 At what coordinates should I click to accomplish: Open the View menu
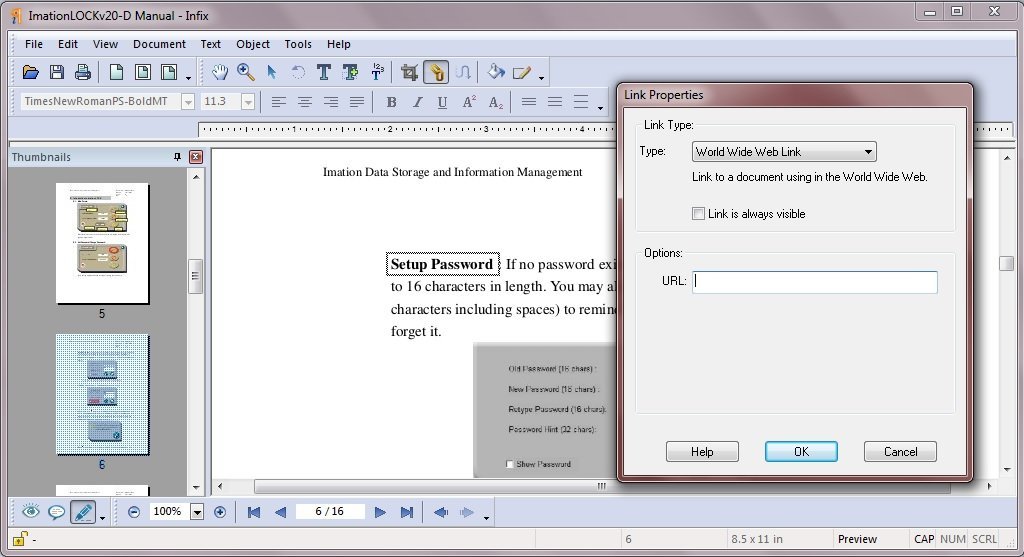pyautogui.click(x=105, y=44)
